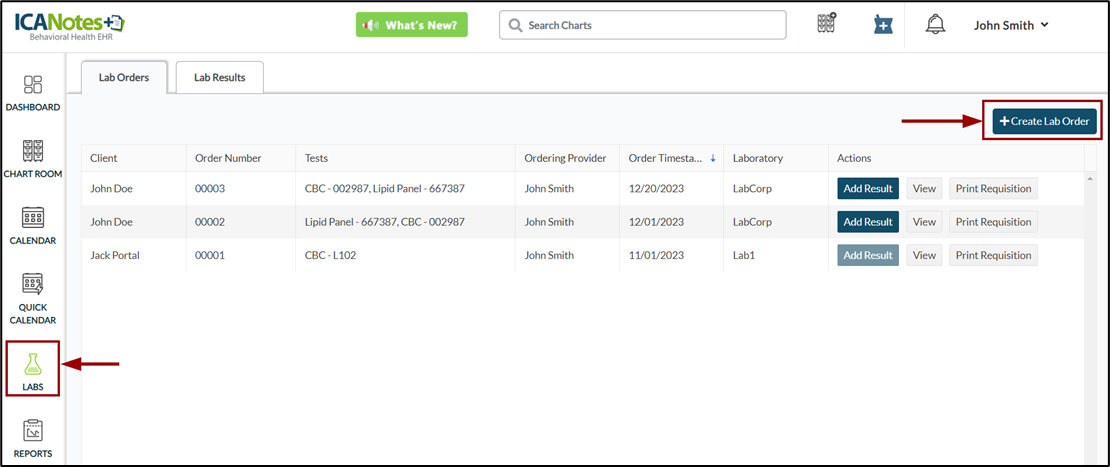Open order number 00001 link
This screenshot has height=467, width=1110.
point(210,255)
